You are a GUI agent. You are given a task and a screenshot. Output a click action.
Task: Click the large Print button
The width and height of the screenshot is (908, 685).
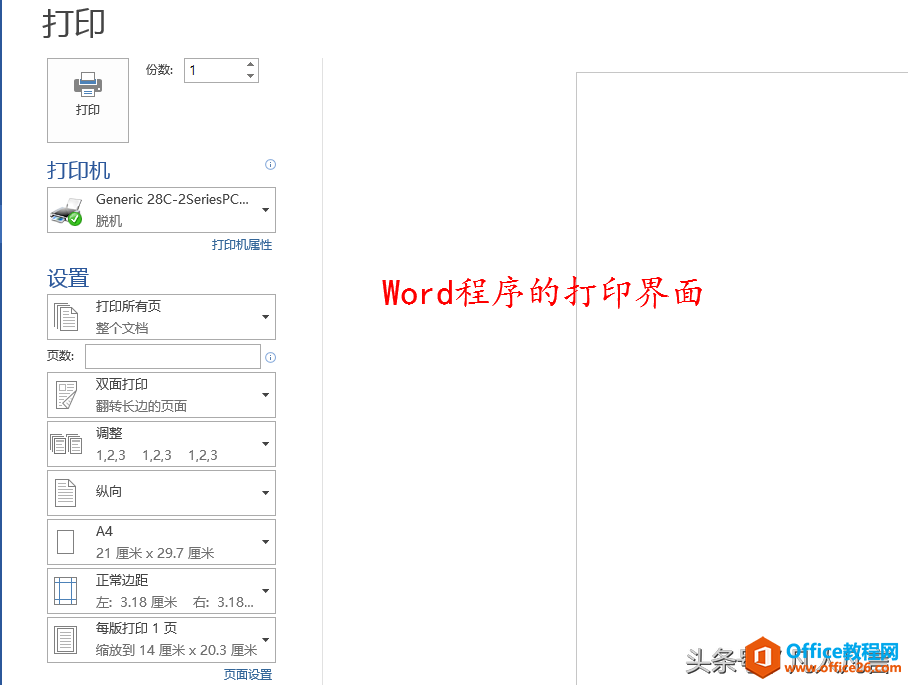[88, 100]
